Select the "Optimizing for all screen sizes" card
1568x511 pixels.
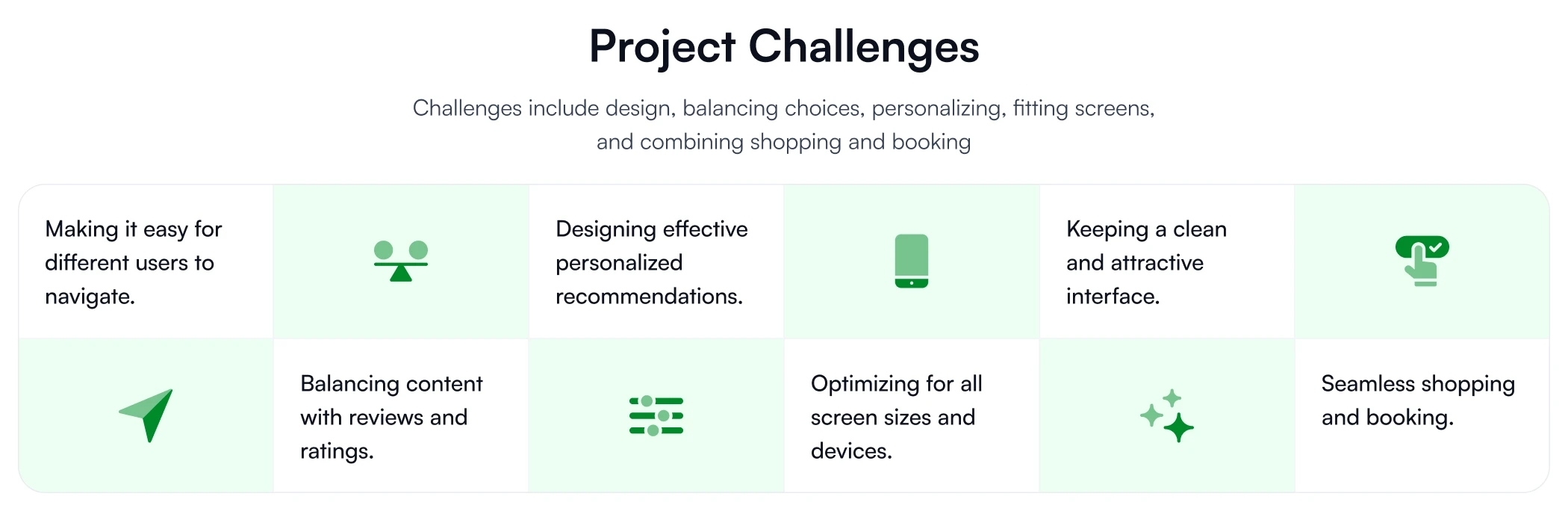click(912, 416)
